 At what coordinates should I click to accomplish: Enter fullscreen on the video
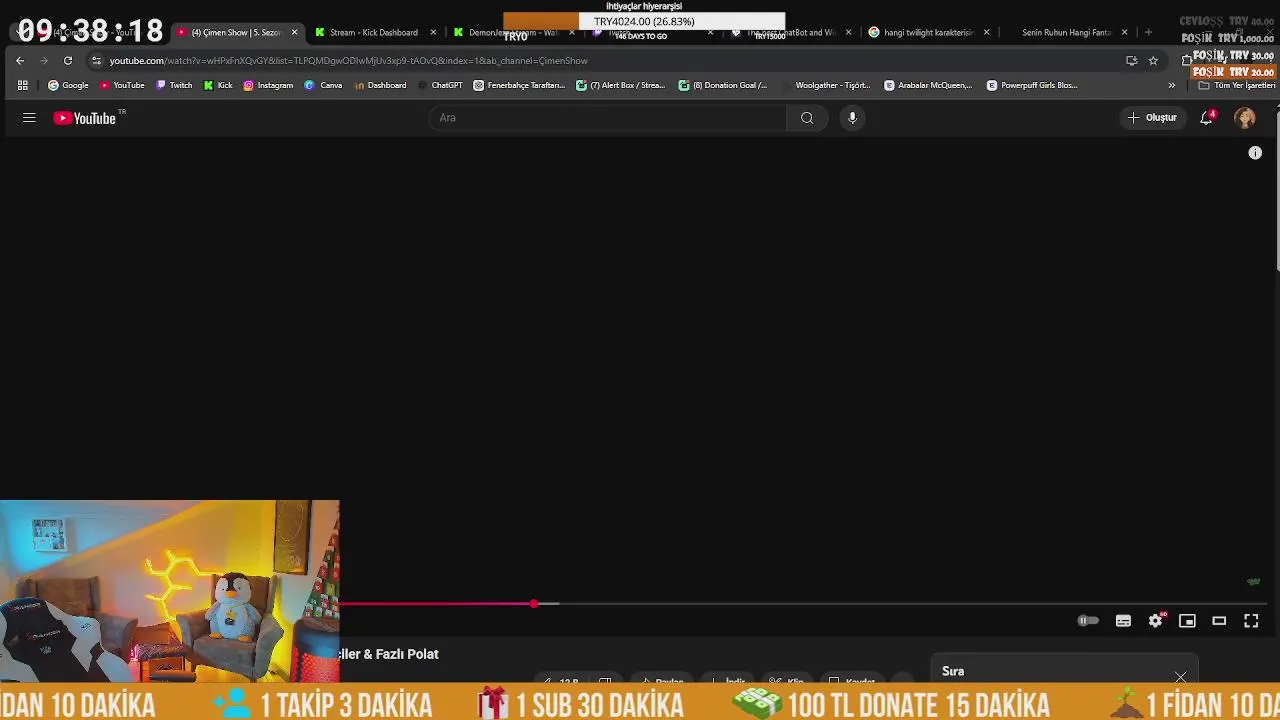click(x=1251, y=621)
